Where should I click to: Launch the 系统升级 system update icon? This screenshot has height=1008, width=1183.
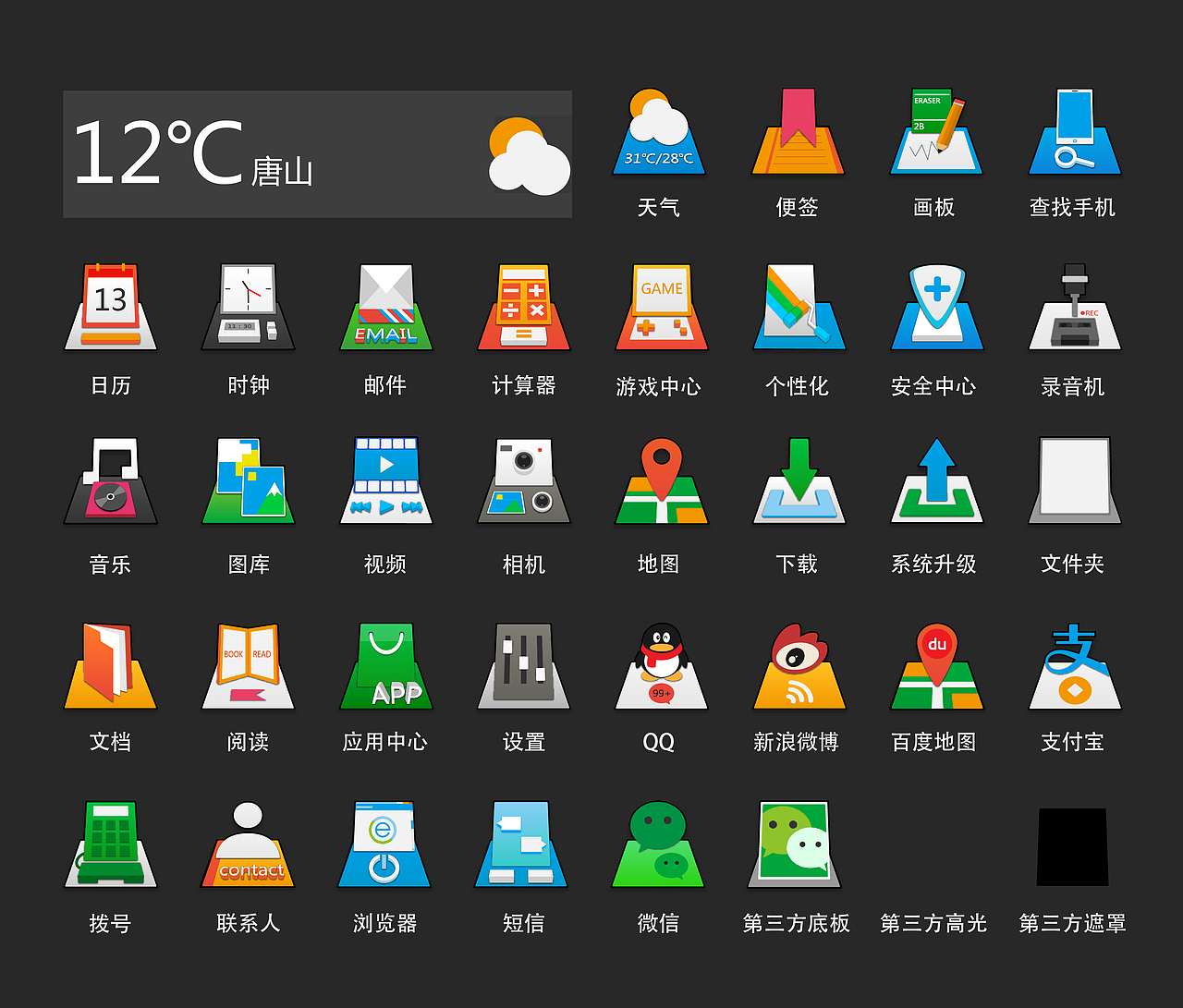tap(937, 480)
